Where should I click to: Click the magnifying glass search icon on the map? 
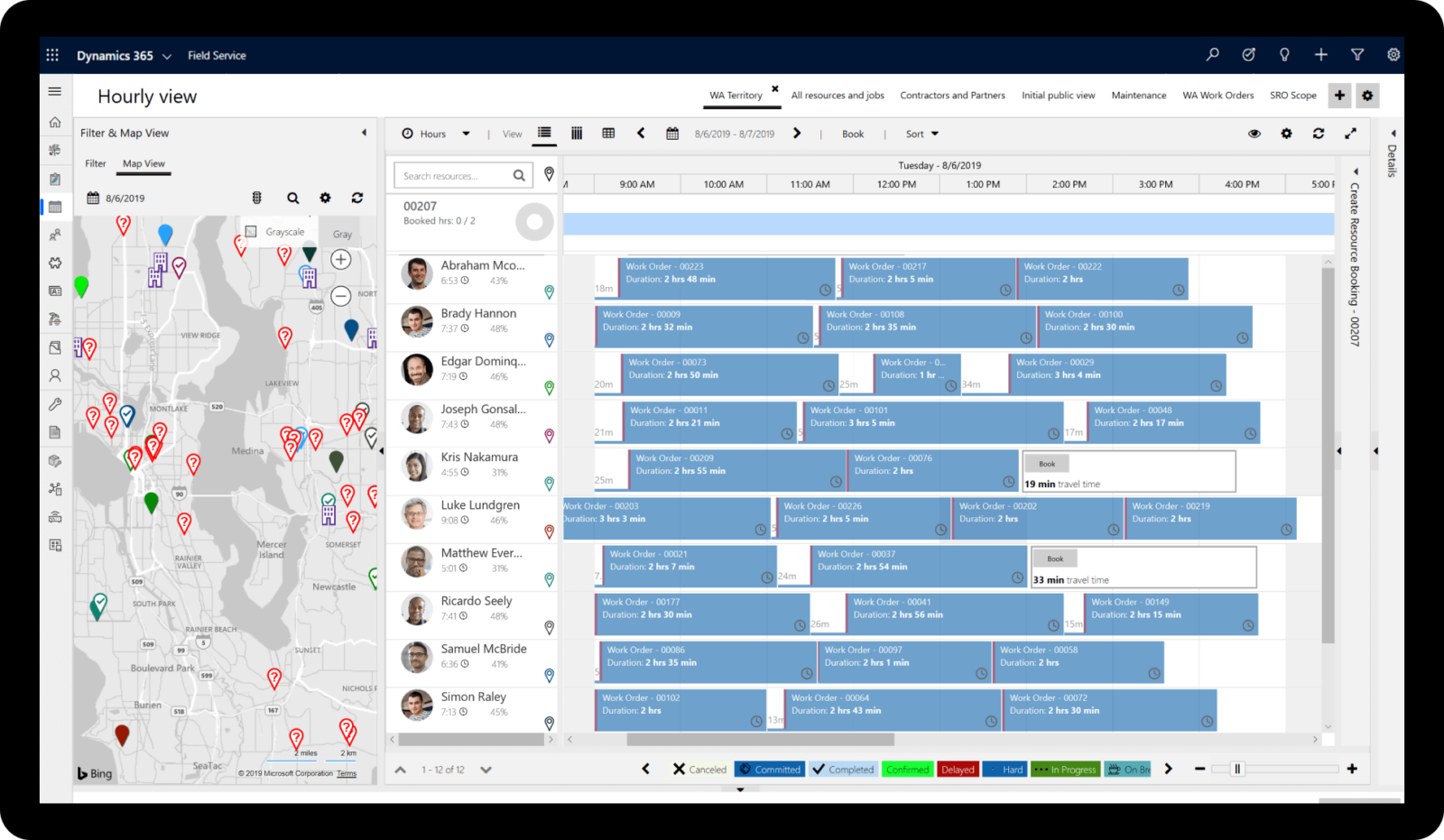click(292, 198)
